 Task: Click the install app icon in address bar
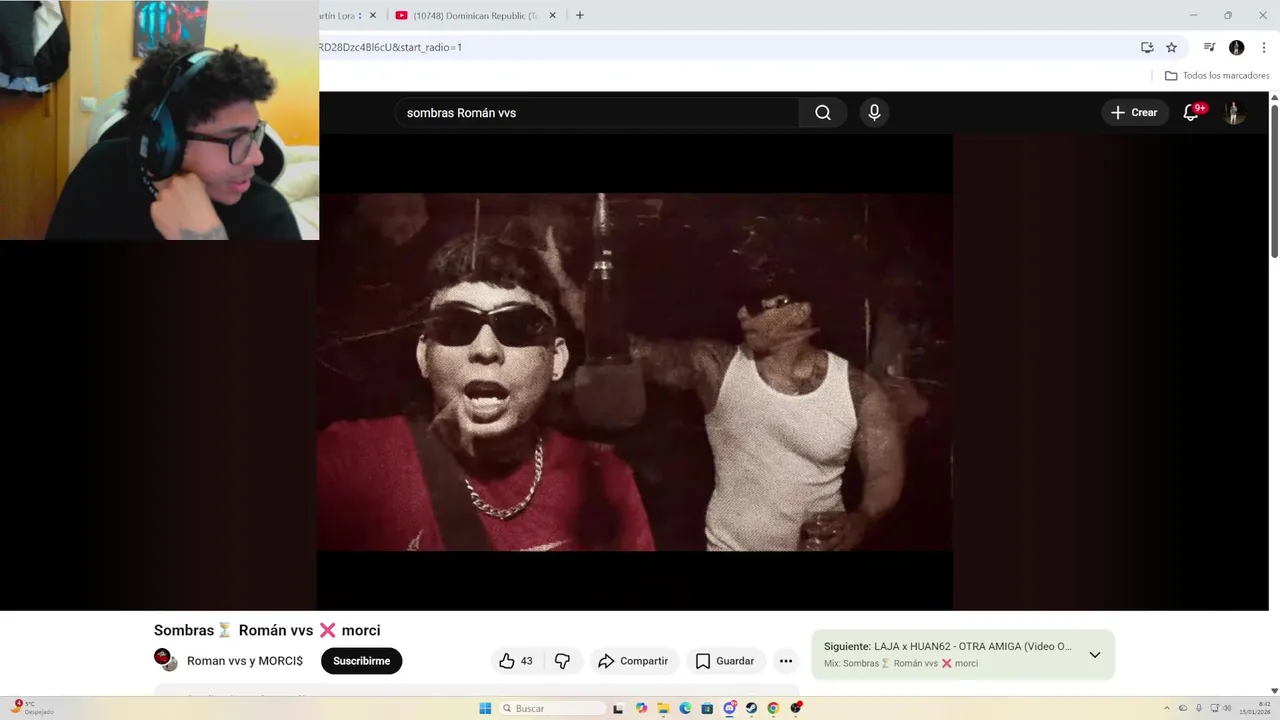click(1147, 47)
